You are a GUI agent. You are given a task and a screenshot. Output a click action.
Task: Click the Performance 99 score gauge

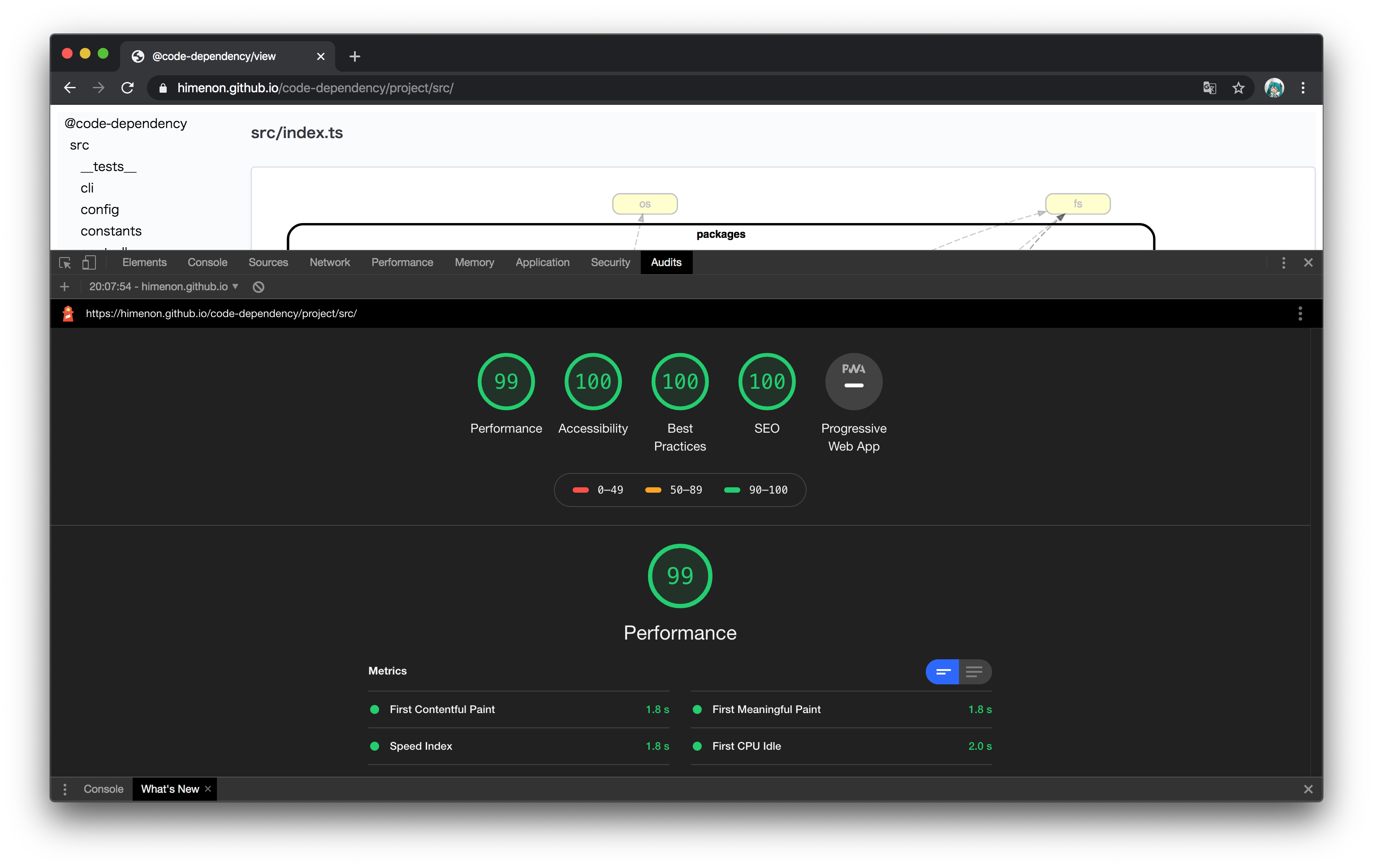(506, 381)
